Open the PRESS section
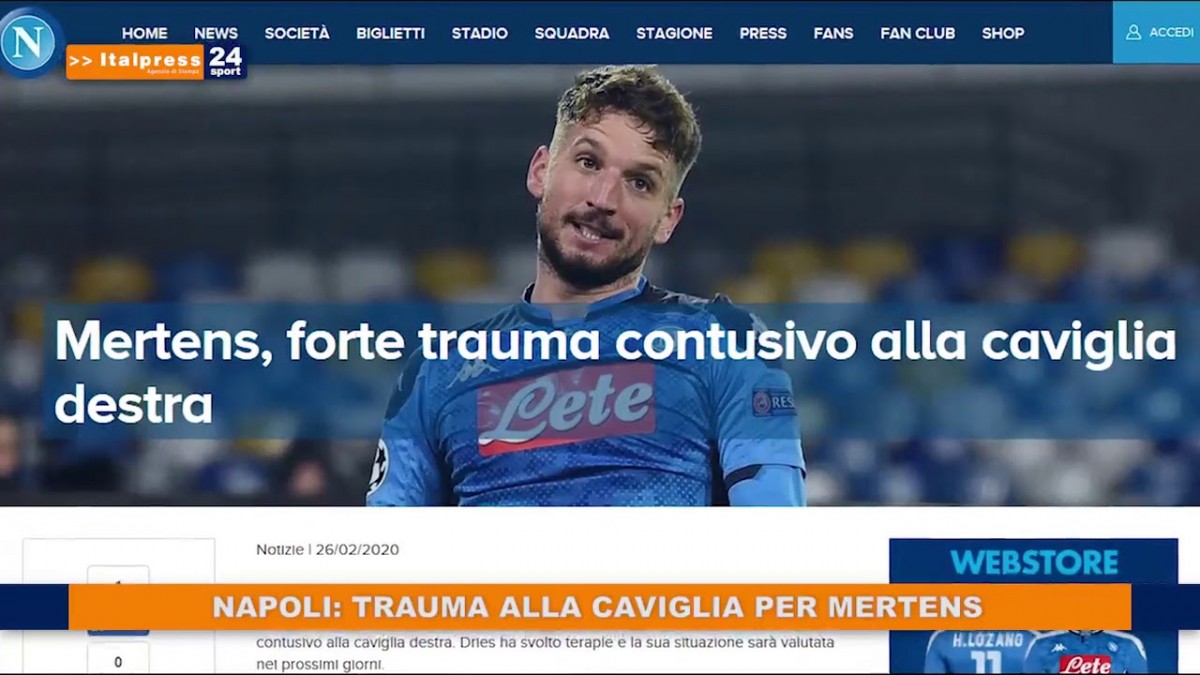The height and width of the screenshot is (675, 1200). (x=763, y=33)
